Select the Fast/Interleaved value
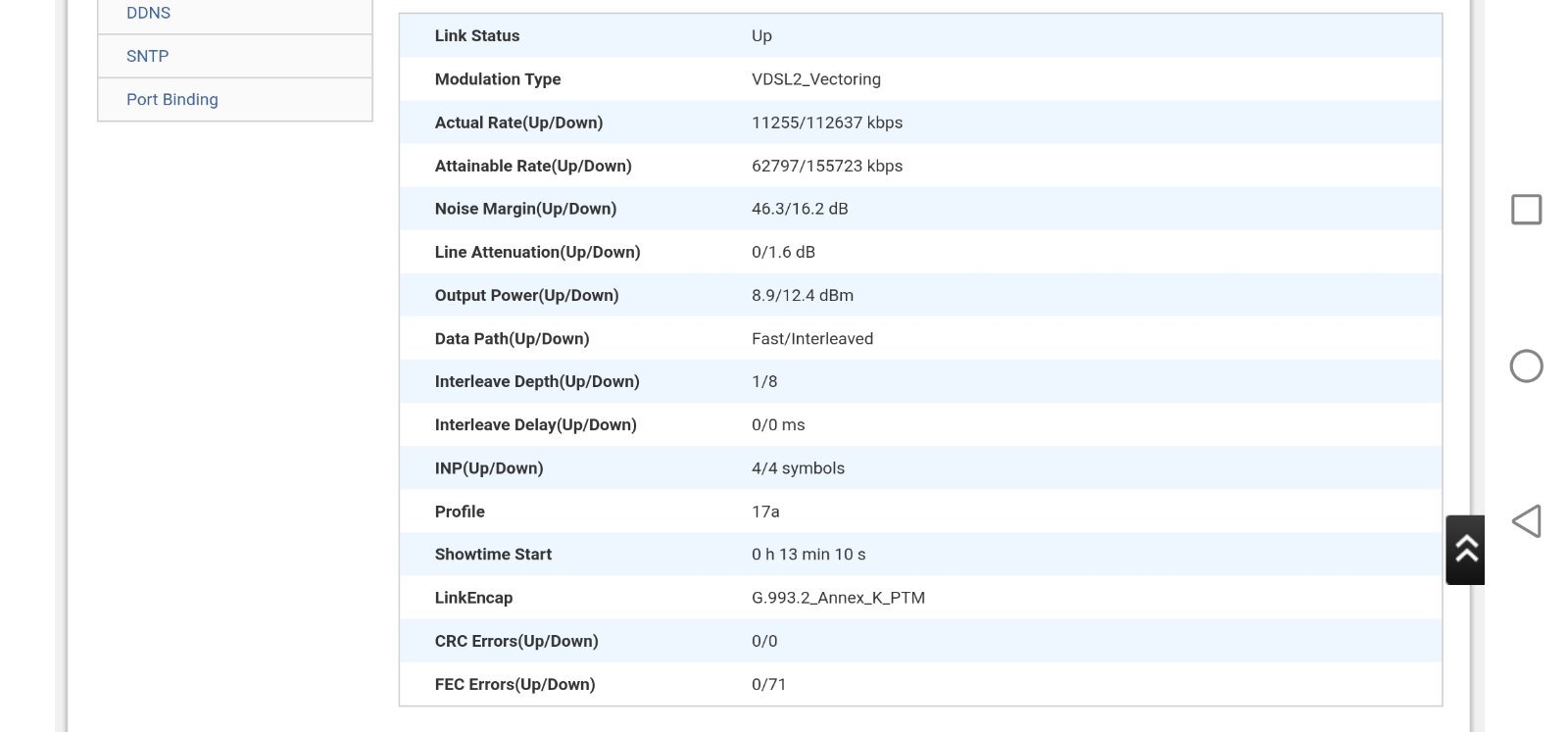The width and height of the screenshot is (1568, 732). pos(812,338)
